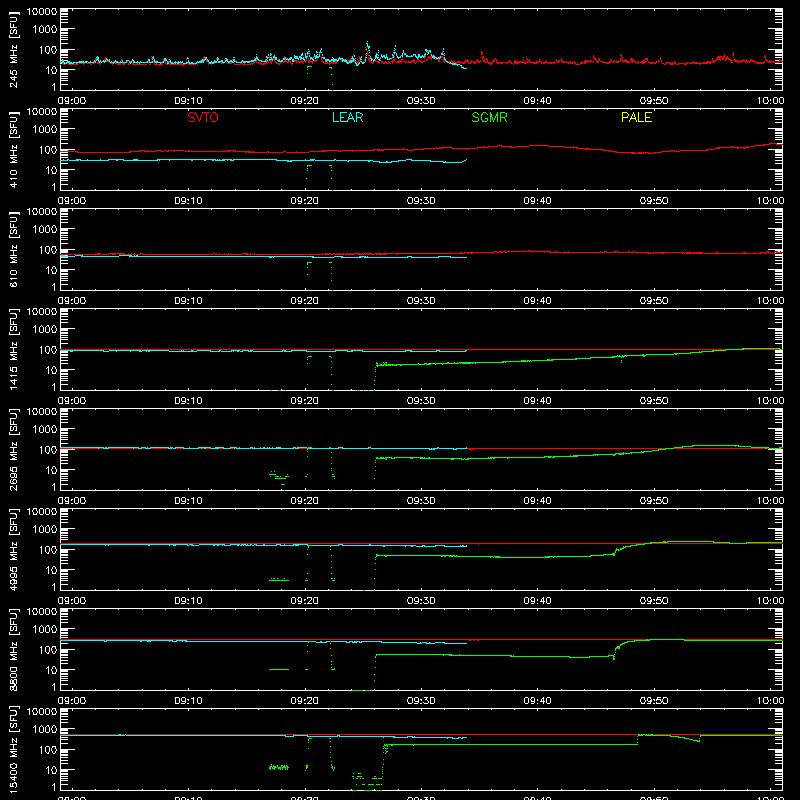The image size is (800, 800).
Task: Click the 09:20 time label of 4995 MHz plot
Action: point(305,601)
